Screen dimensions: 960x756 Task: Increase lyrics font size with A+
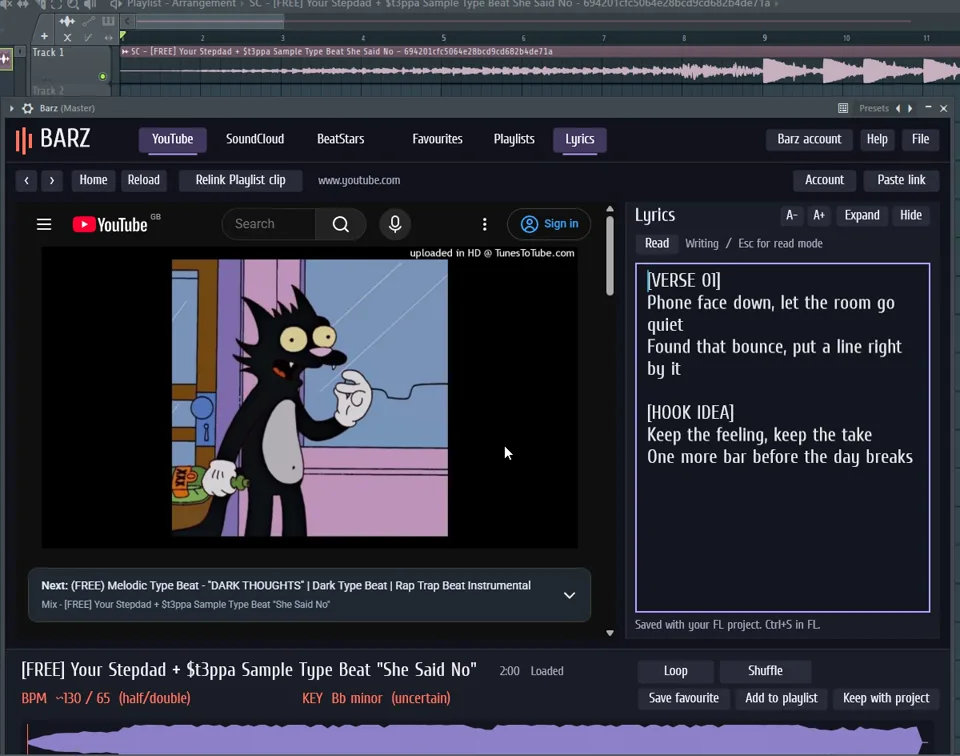(819, 215)
